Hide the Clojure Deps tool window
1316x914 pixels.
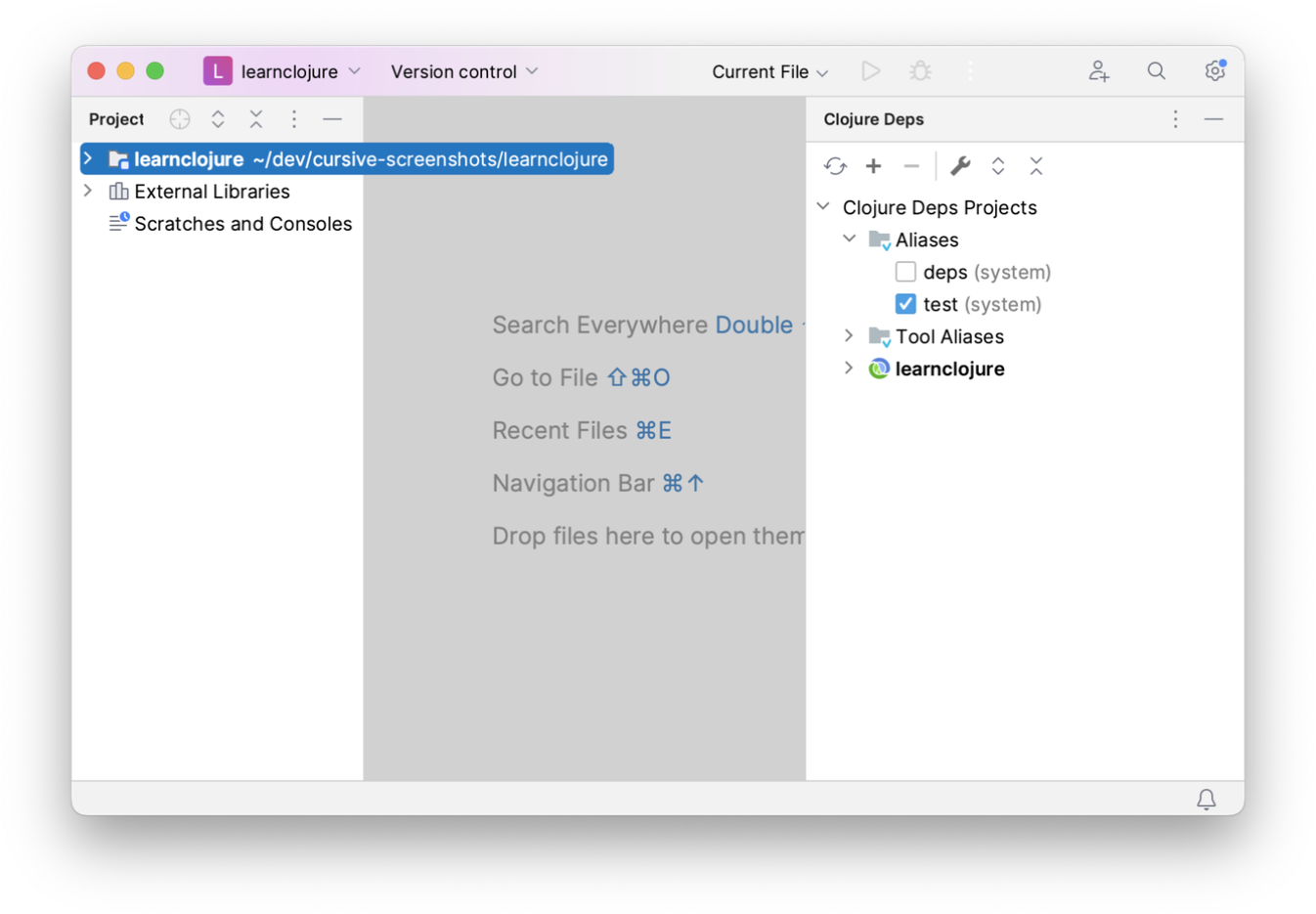pyautogui.click(x=1213, y=119)
